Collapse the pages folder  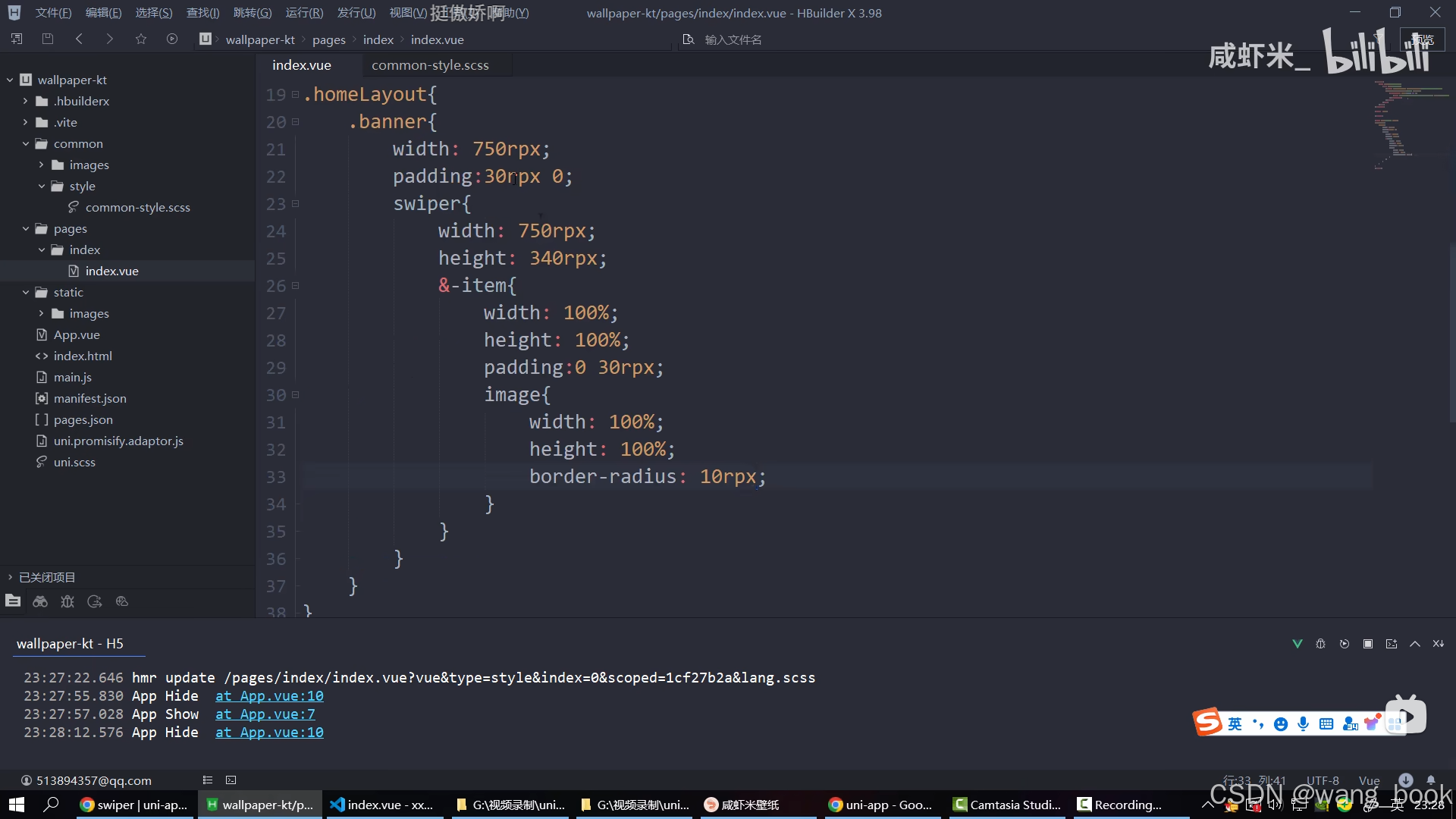(25, 228)
